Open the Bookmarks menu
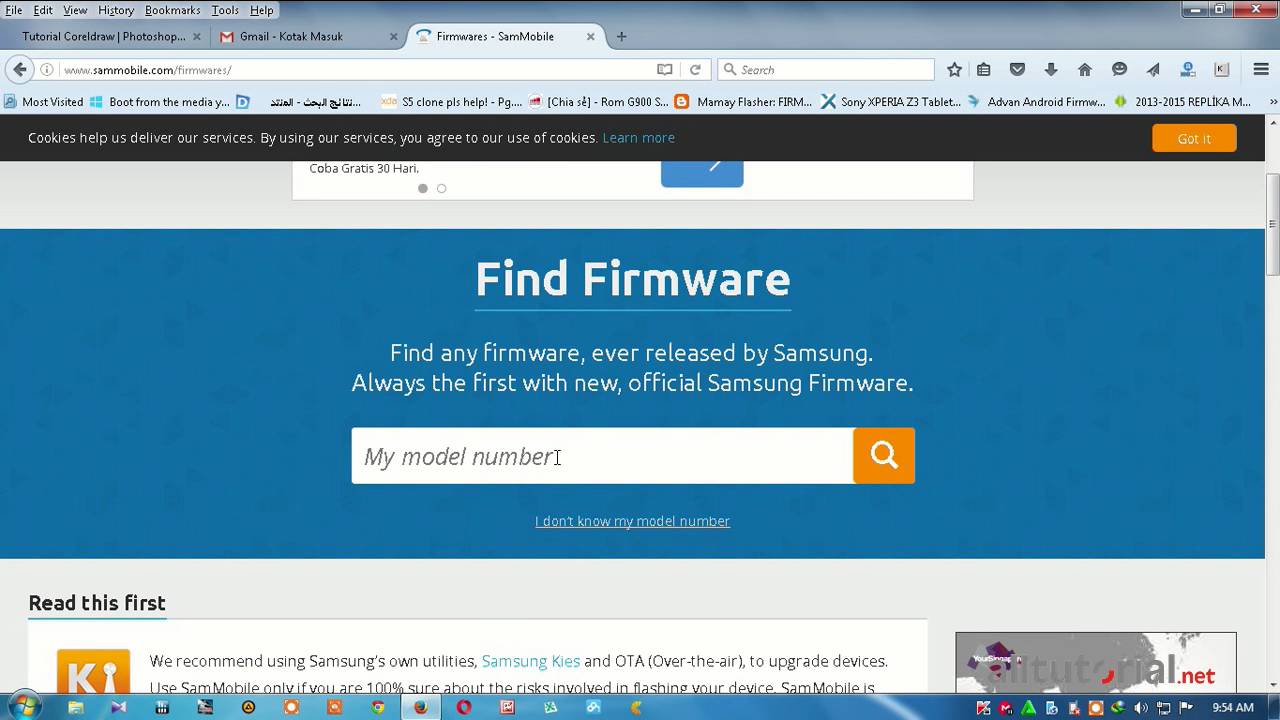The height and width of the screenshot is (720, 1280). (x=172, y=10)
